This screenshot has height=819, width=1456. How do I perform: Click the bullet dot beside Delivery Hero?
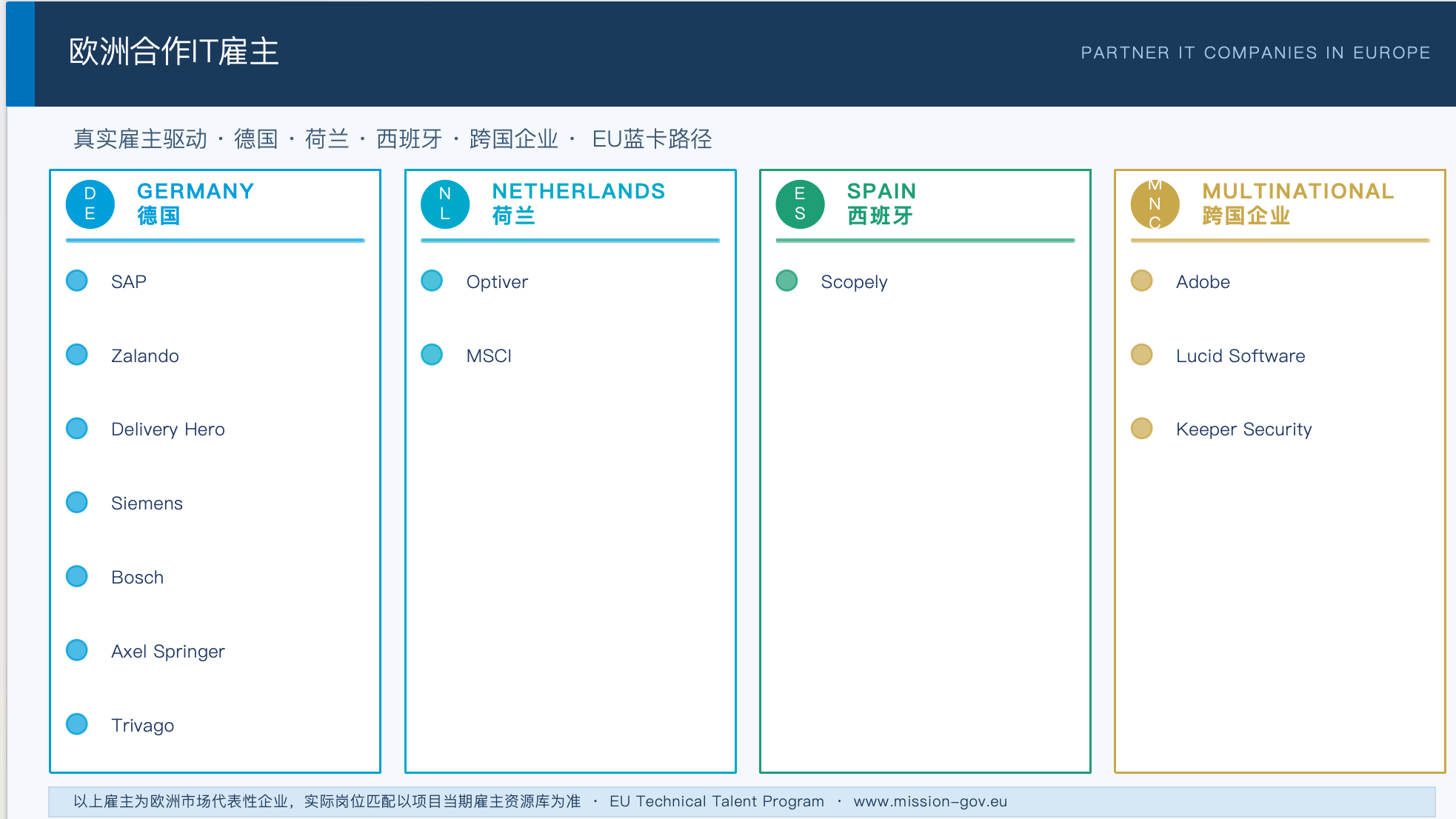click(77, 429)
